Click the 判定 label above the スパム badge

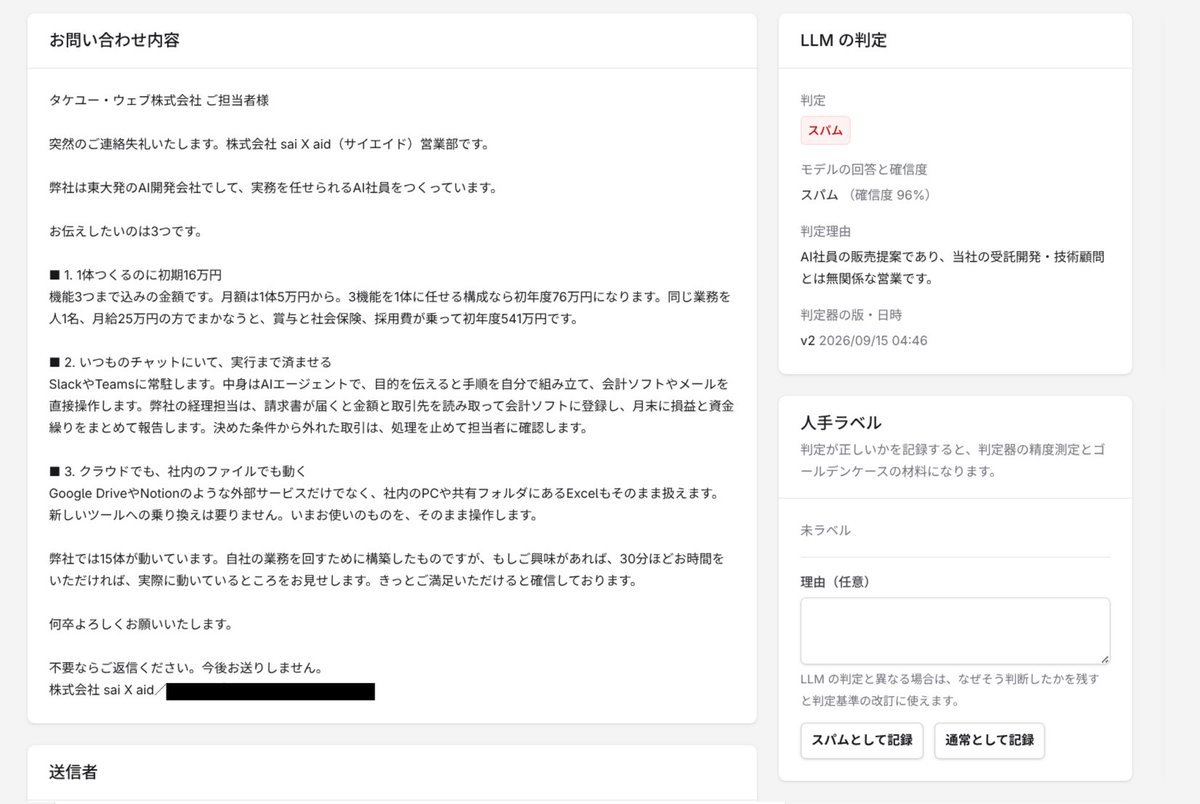click(x=813, y=100)
